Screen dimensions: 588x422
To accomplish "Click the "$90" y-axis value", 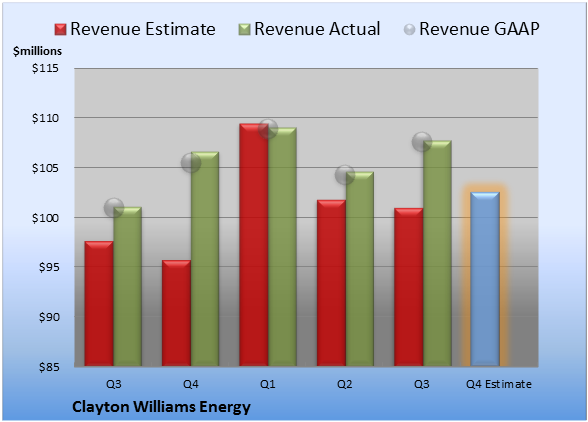I will click(x=49, y=317).
